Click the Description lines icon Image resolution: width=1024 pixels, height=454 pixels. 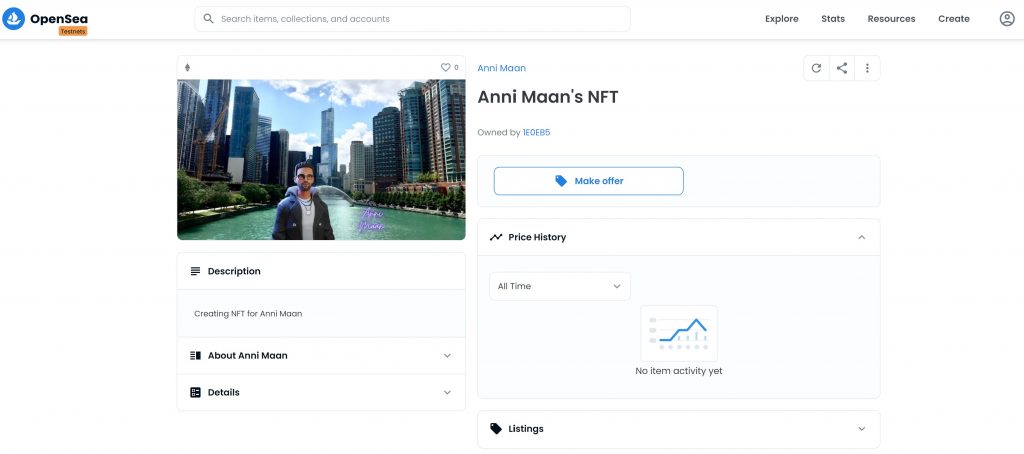coord(195,271)
